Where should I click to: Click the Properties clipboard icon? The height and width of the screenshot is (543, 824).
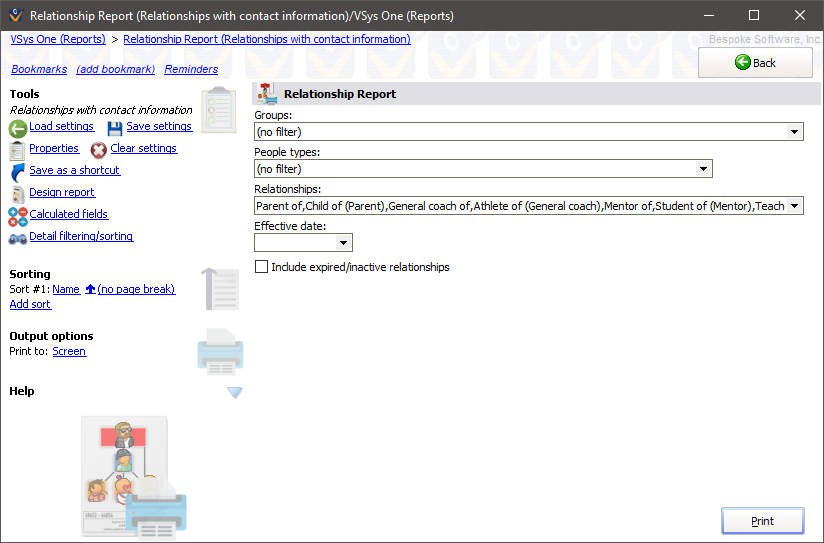[17, 150]
